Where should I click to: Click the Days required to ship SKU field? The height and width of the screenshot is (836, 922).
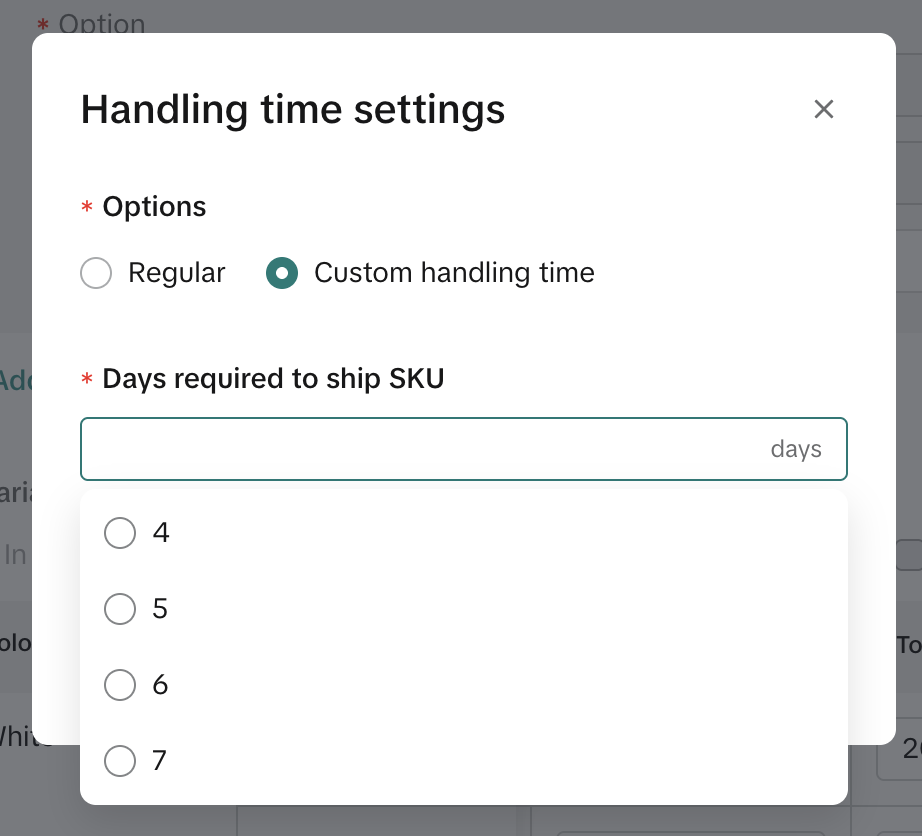click(420, 449)
